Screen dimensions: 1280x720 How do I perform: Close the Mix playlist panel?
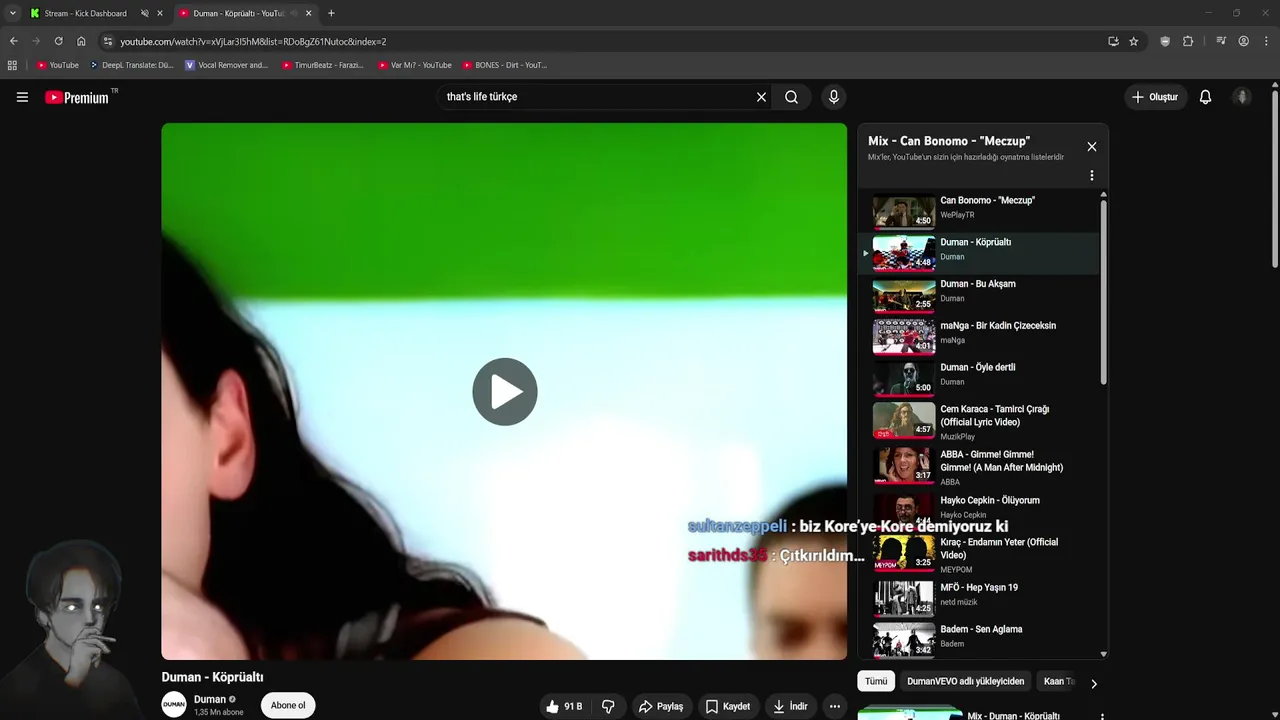1091,147
